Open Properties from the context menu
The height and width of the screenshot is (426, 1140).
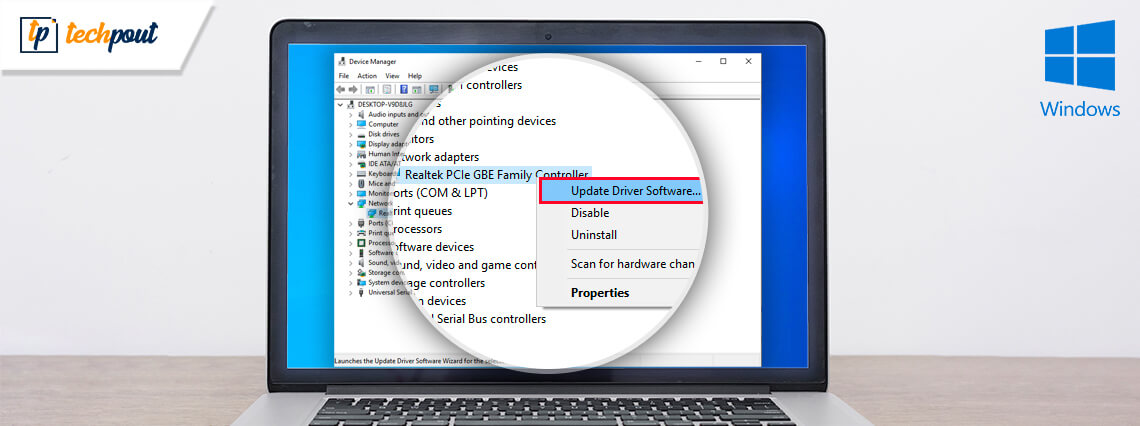600,293
